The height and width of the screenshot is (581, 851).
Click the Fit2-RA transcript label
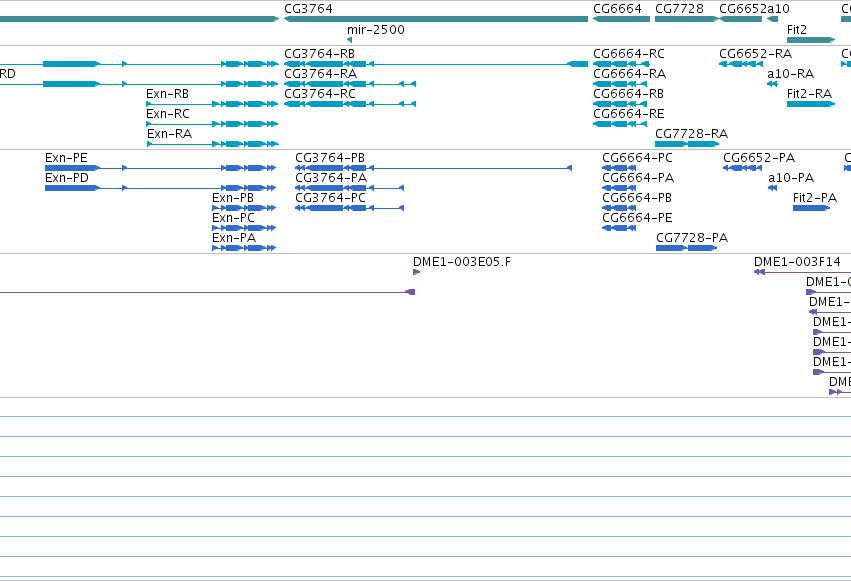click(809, 94)
